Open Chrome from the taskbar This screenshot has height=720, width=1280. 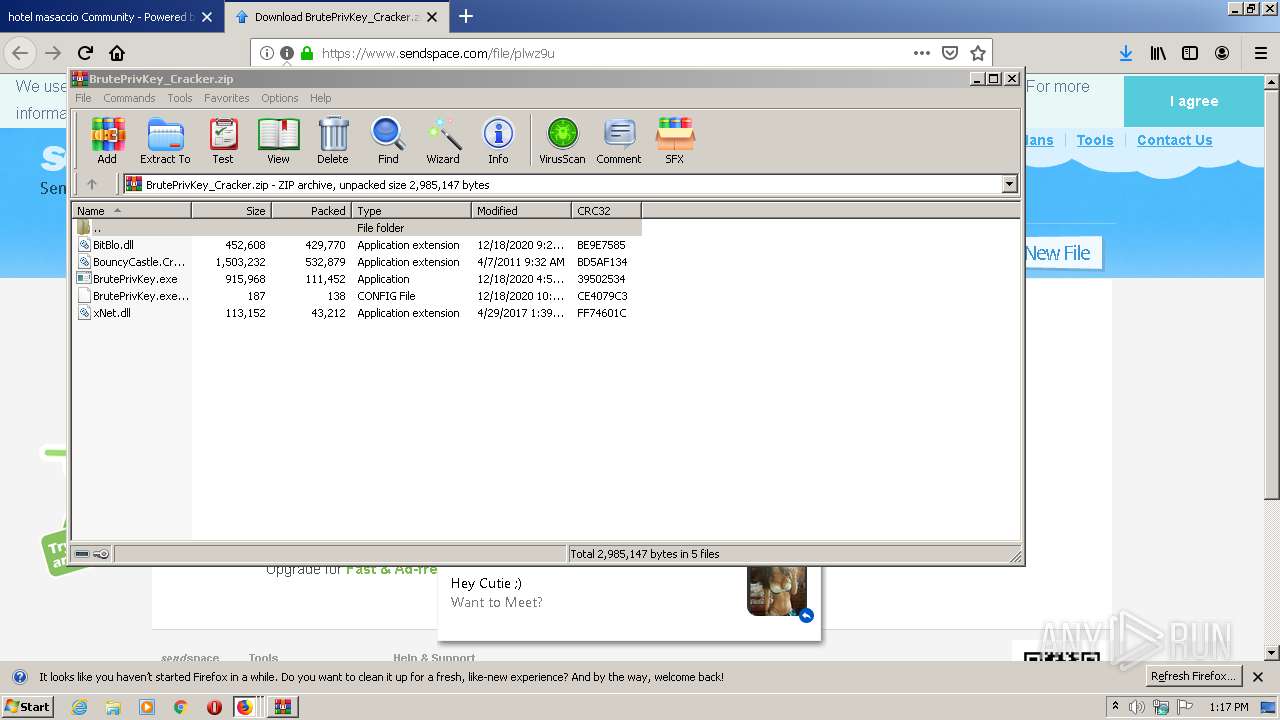(x=180, y=707)
